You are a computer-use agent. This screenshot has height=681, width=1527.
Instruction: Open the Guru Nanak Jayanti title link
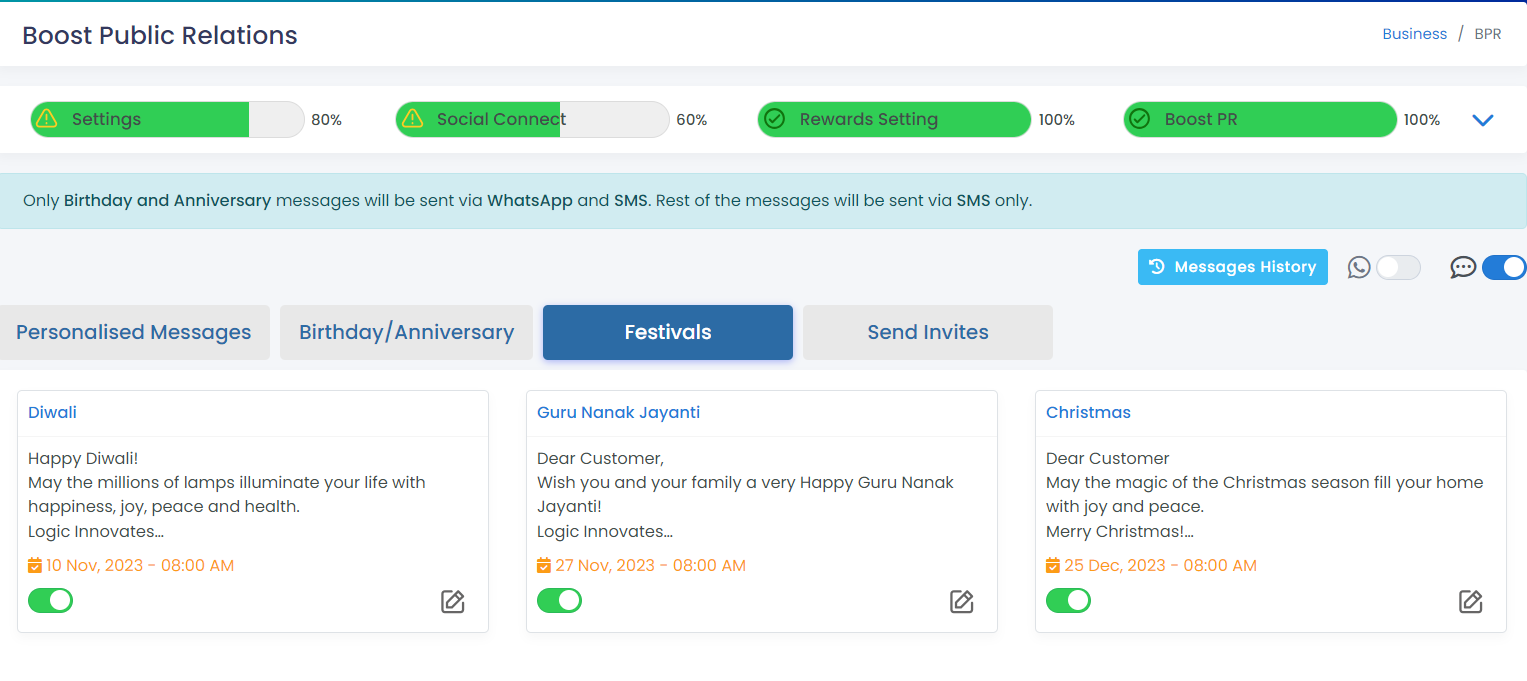pos(618,412)
